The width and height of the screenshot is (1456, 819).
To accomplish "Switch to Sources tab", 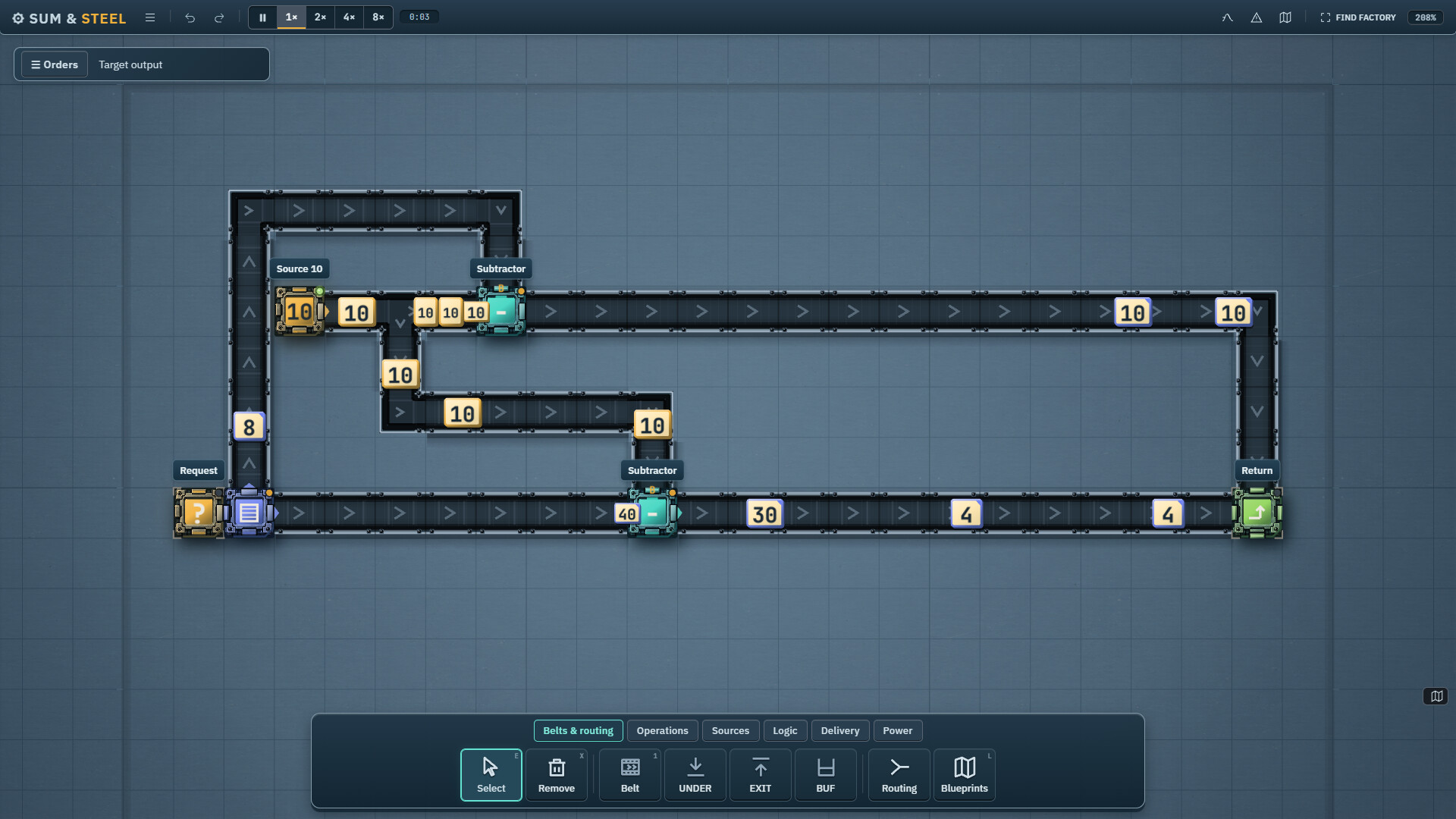I will point(730,730).
